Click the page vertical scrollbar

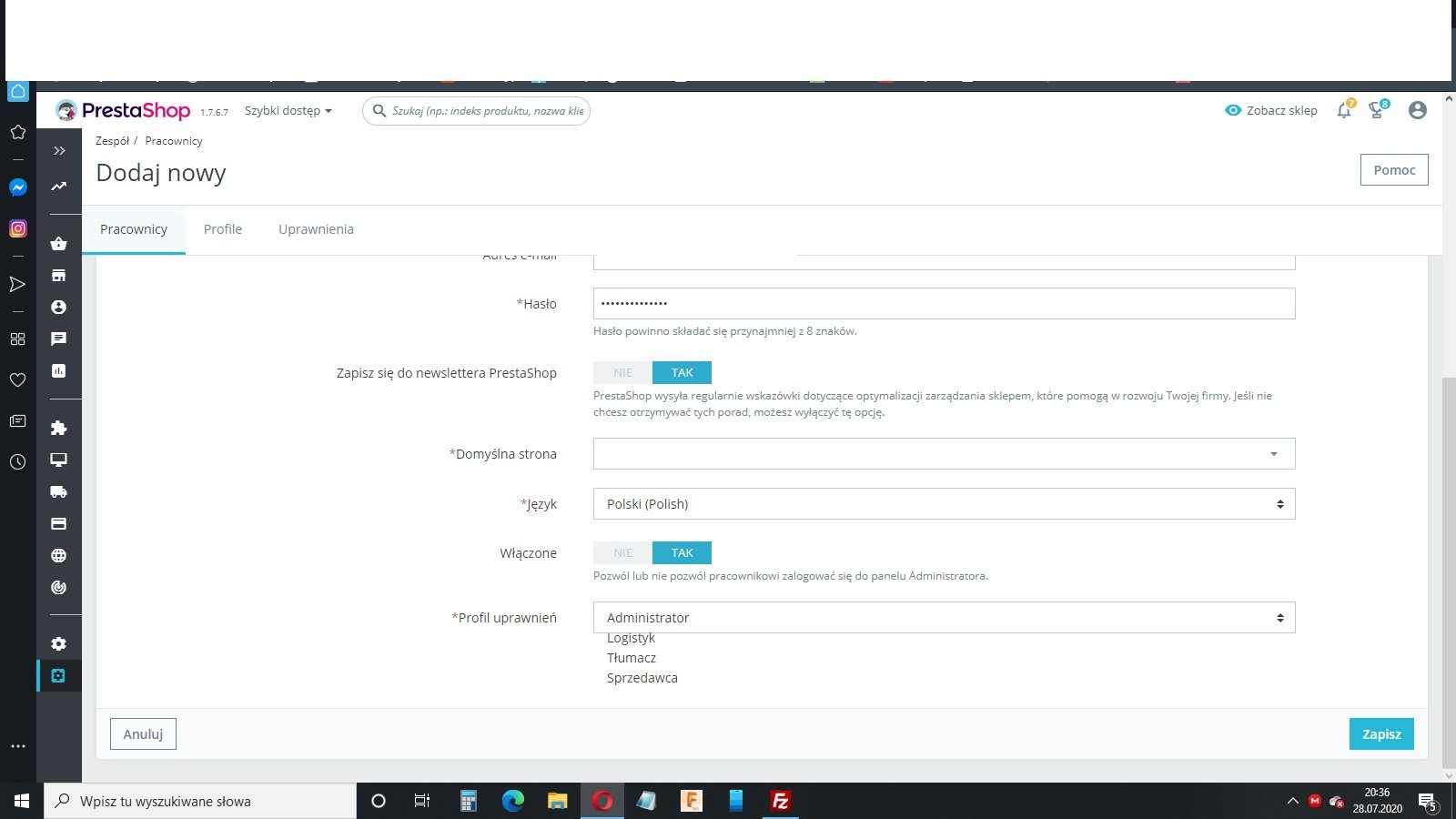click(1449, 573)
